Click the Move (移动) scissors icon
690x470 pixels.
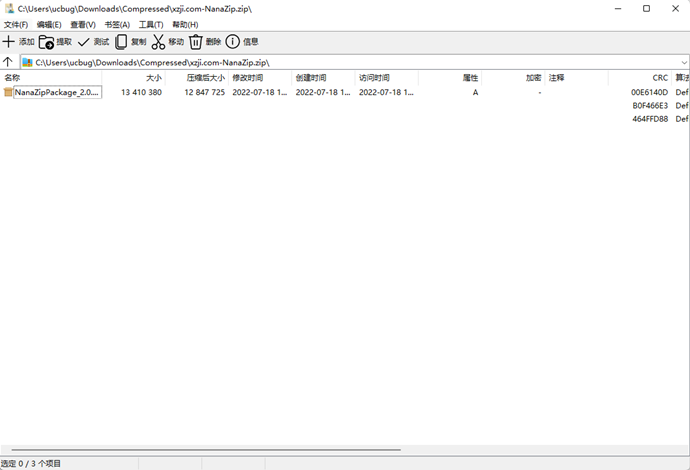(158, 42)
